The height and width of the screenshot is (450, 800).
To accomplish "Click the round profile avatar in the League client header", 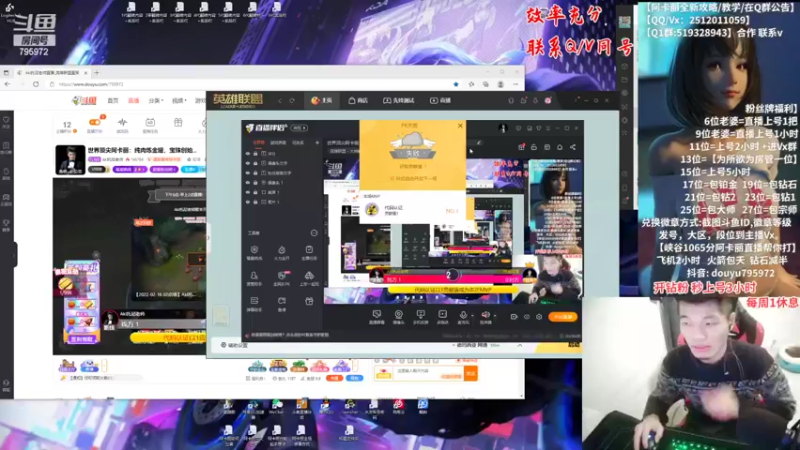I will tap(548, 101).
